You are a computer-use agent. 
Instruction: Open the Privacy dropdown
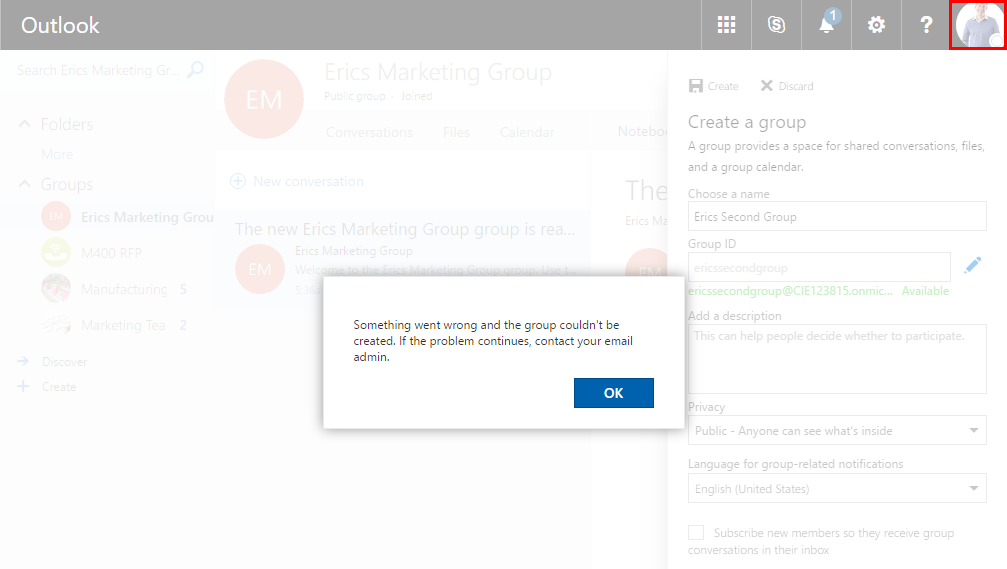[837, 430]
